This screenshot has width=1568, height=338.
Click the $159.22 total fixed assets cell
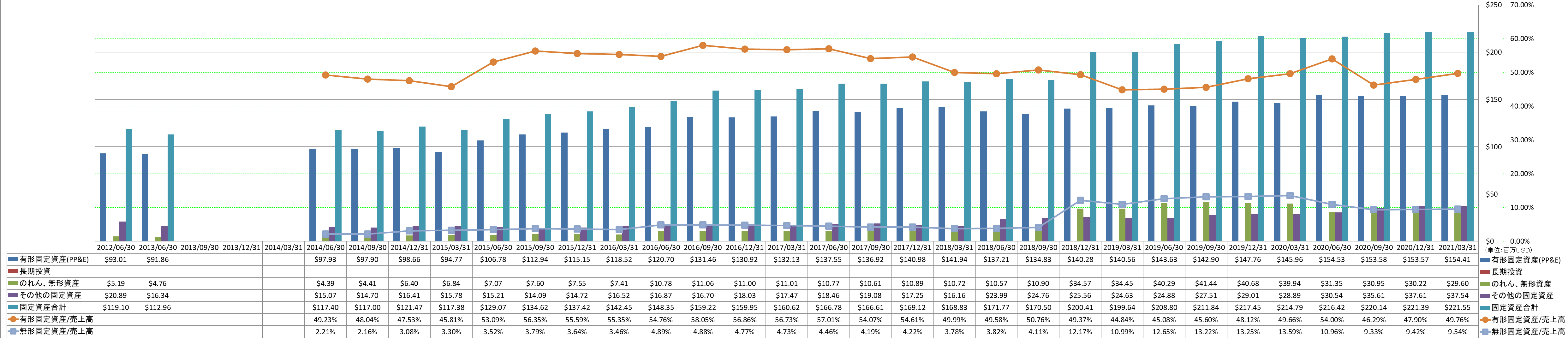[x=703, y=308]
